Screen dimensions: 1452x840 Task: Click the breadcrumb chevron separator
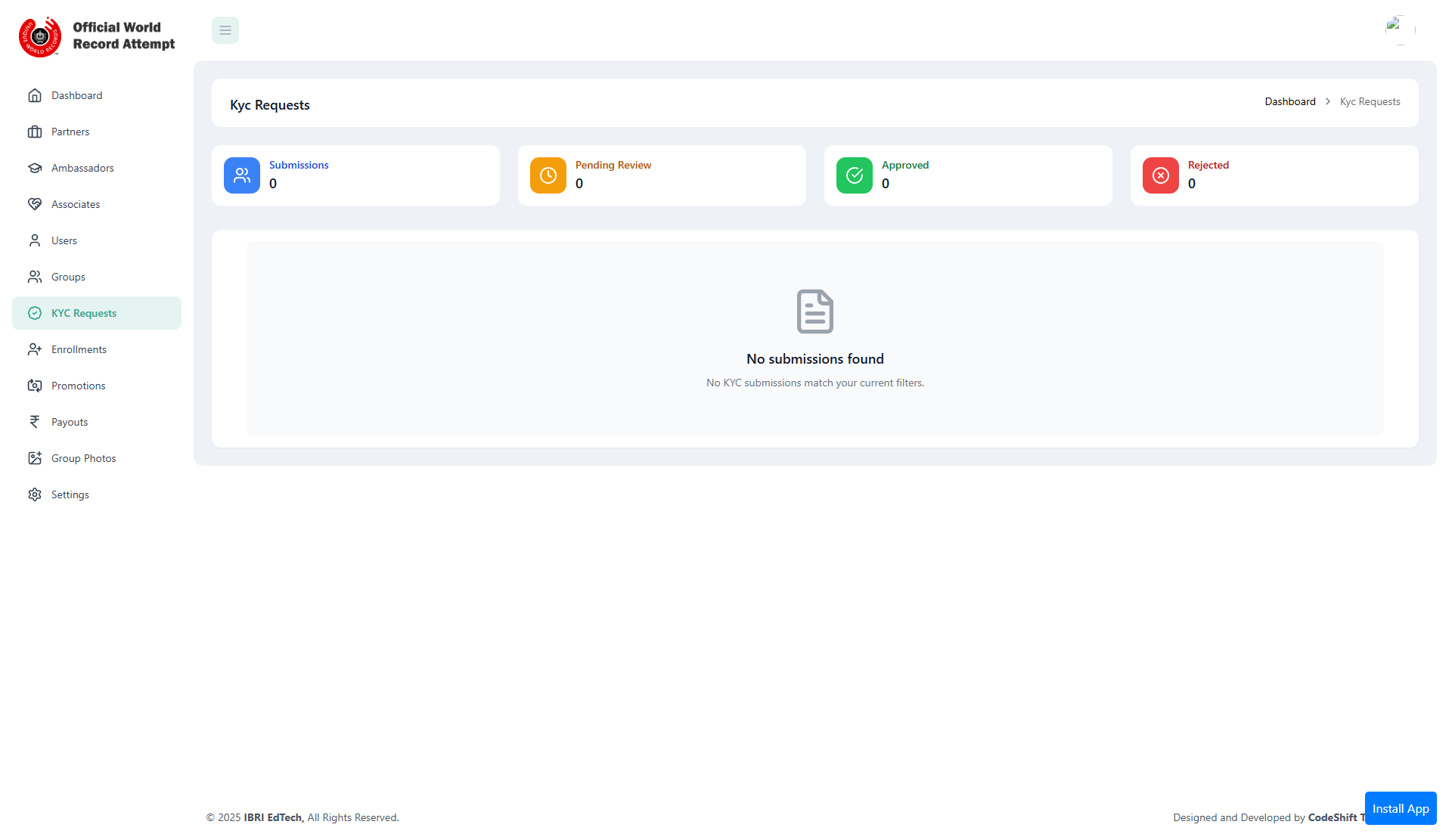tap(1328, 101)
